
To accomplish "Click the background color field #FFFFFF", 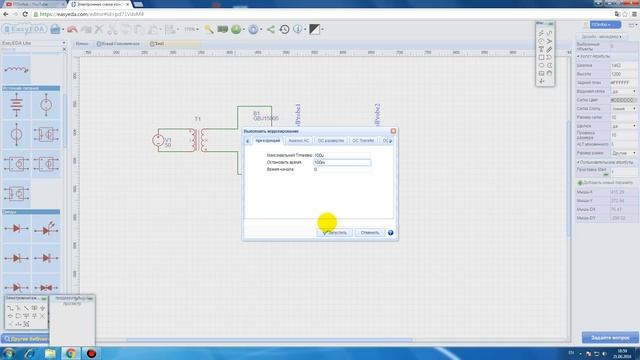I will pyautogui.click(x=624, y=83).
